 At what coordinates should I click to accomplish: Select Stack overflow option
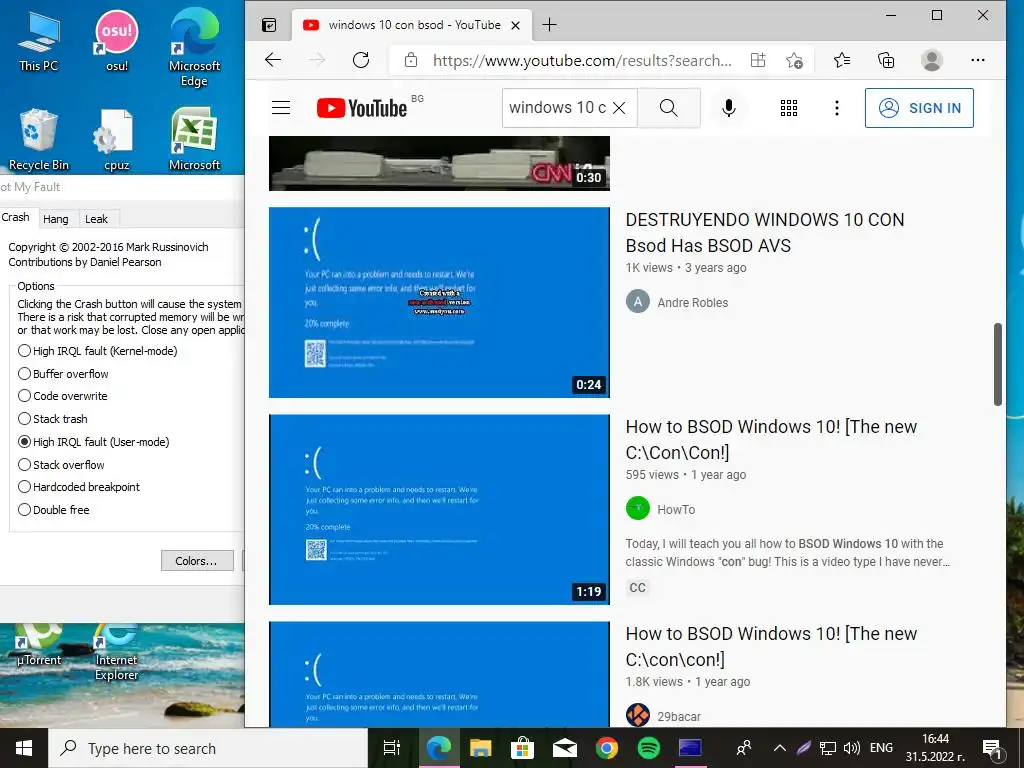click(61, 464)
